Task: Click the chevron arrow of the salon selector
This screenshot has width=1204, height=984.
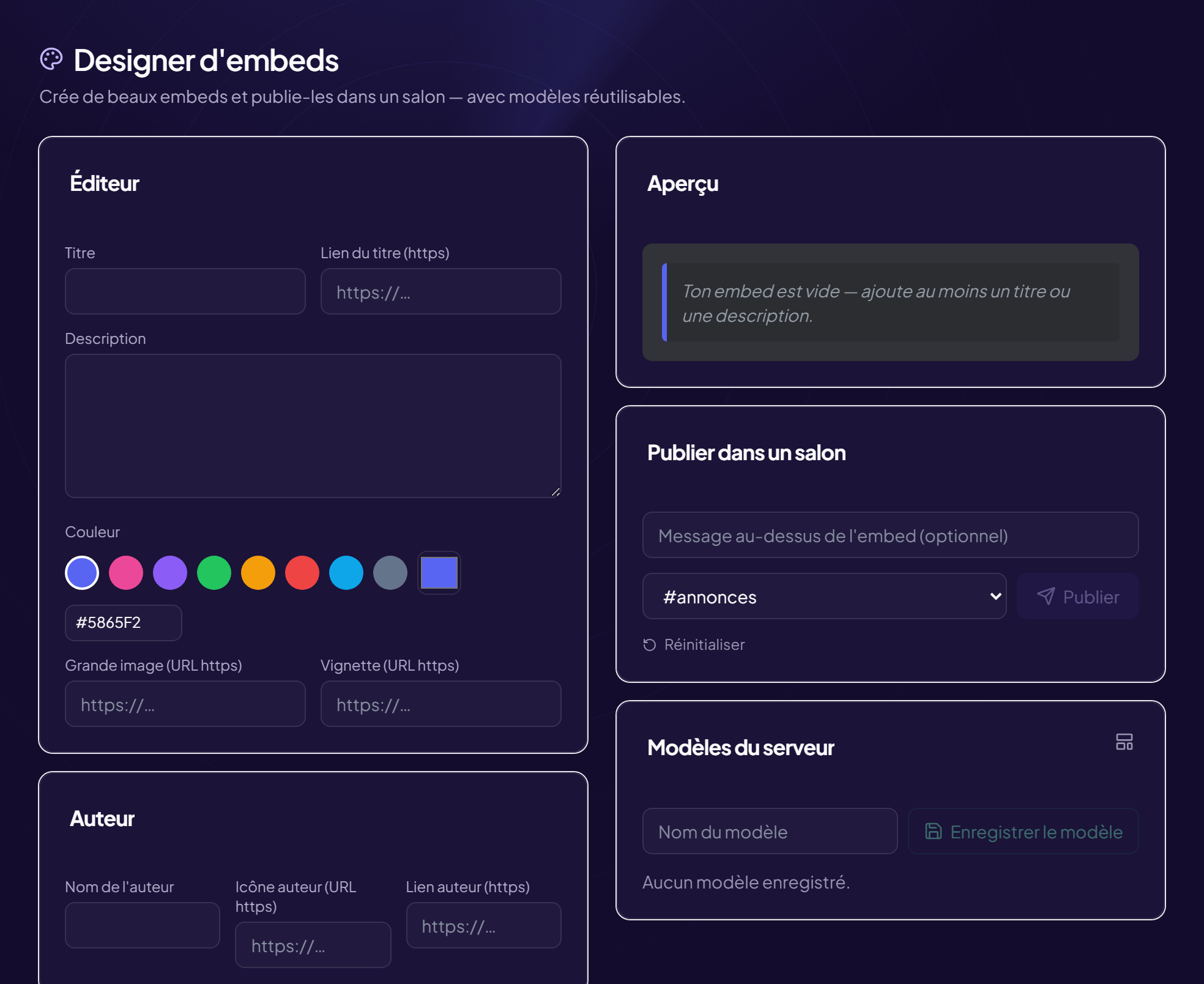Action: [x=995, y=596]
